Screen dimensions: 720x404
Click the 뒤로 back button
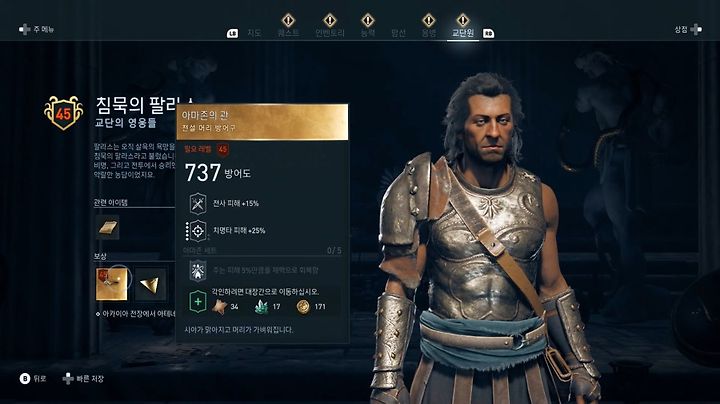33,378
